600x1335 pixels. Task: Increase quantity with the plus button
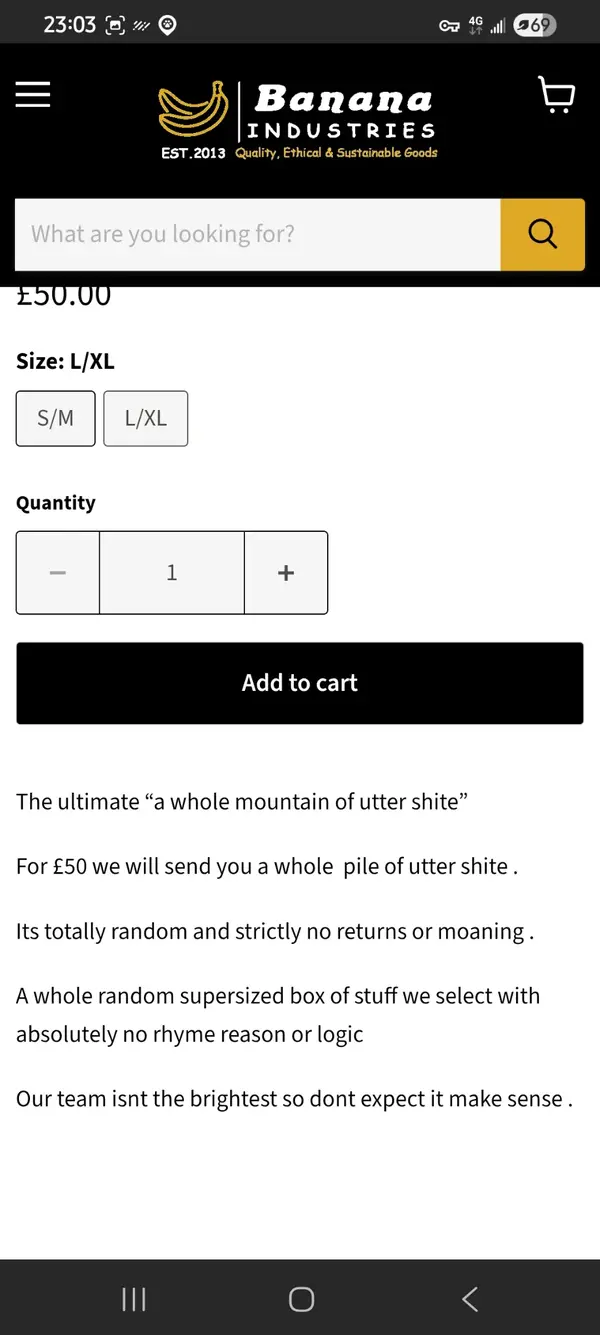[x=286, y=572]
